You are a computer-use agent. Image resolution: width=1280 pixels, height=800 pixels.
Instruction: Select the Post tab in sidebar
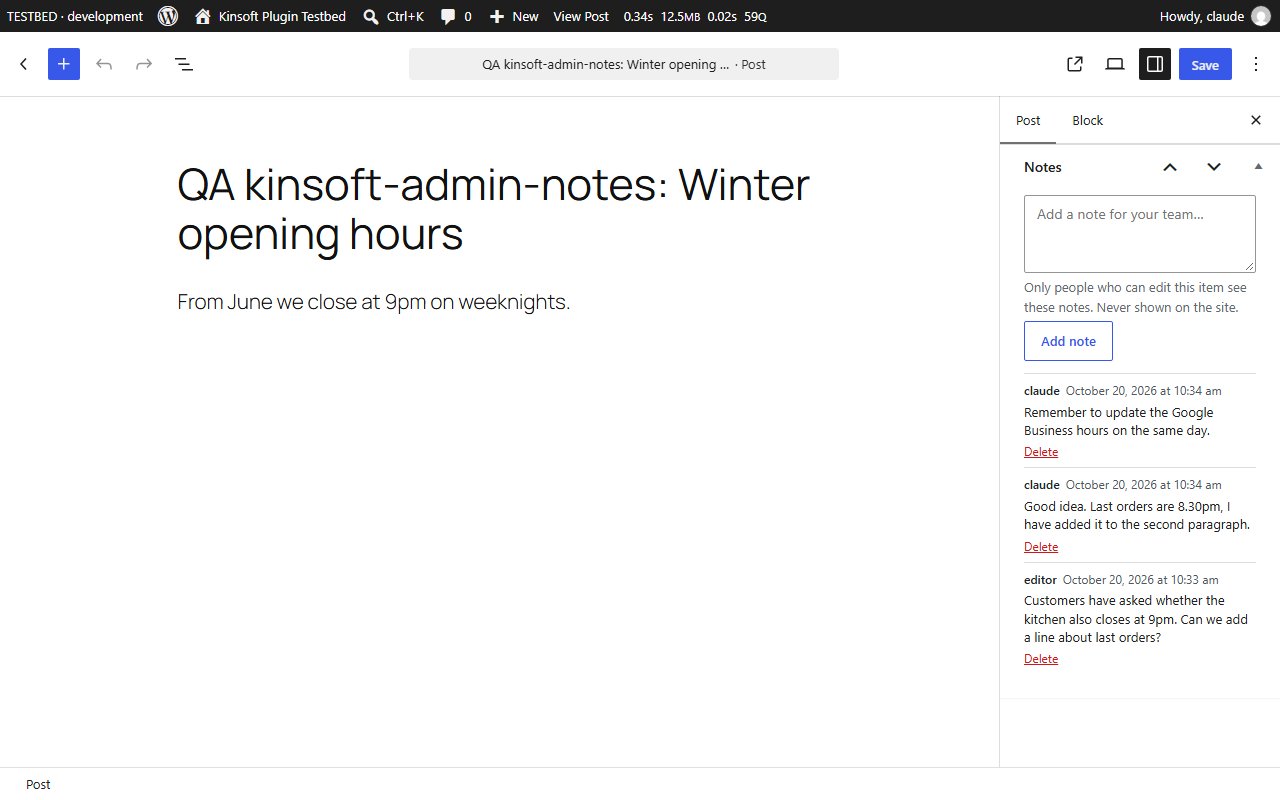[1028, 120]
